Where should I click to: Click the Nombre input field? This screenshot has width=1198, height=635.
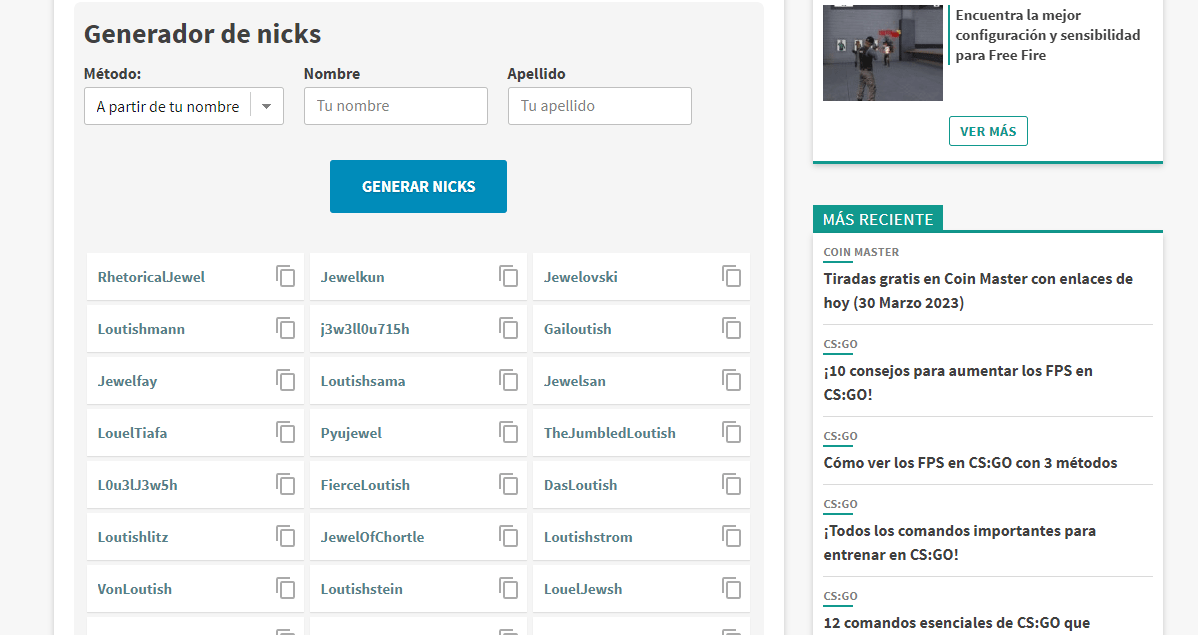tap(396, 106)
